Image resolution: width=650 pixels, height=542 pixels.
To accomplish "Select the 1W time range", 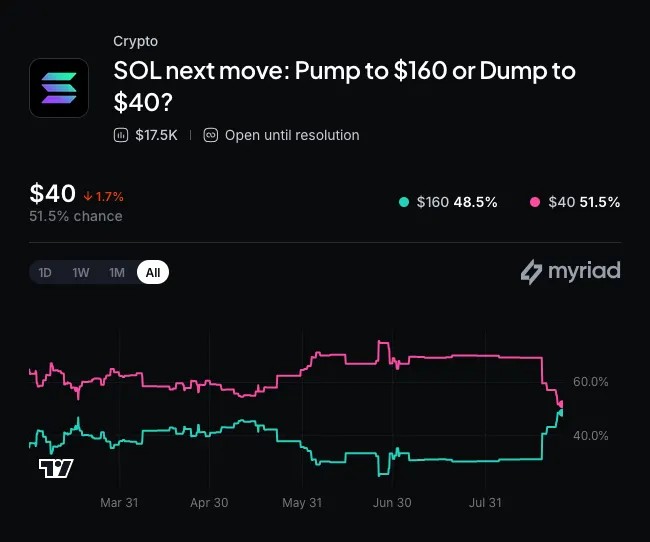I will (81, 272).
